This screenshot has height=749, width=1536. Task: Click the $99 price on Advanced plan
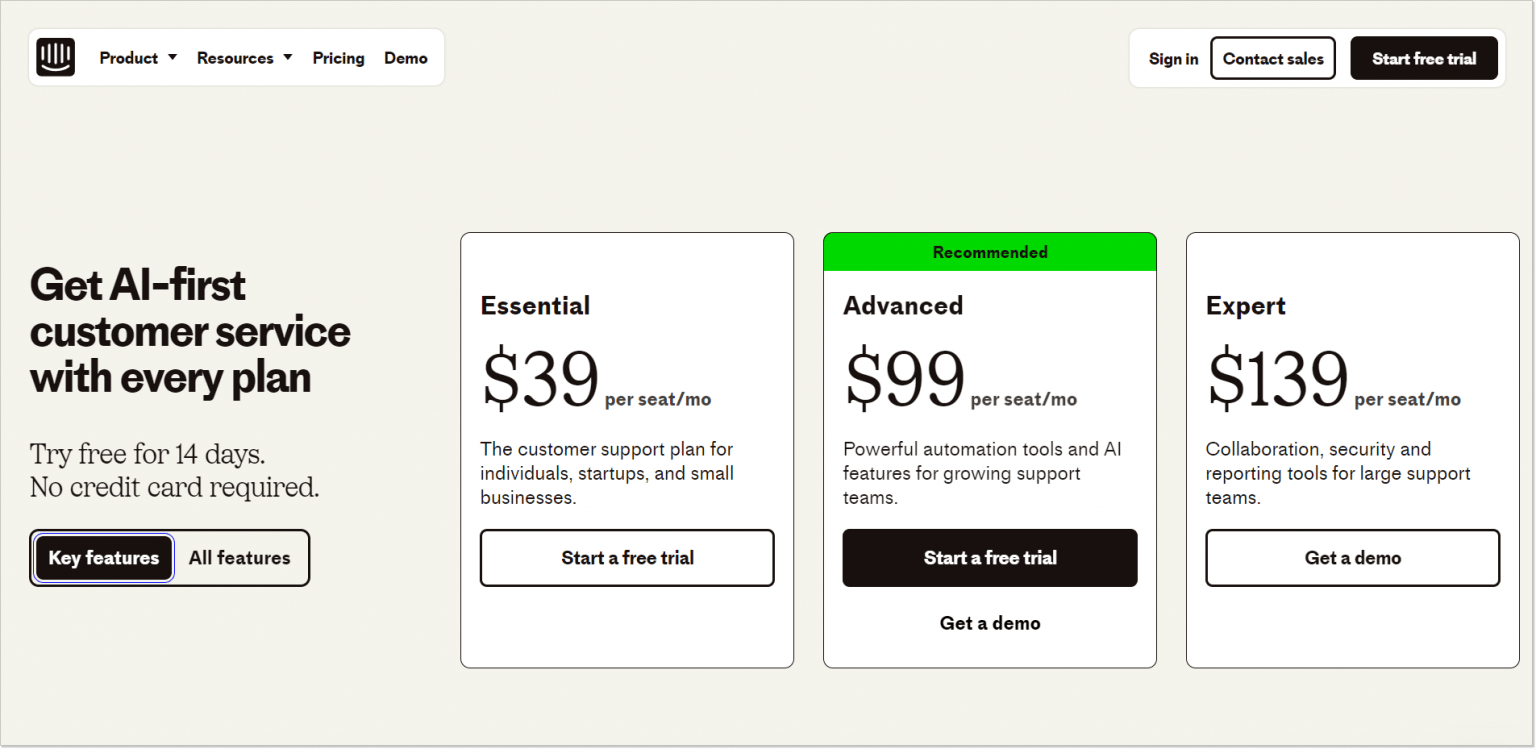tap(904, 378)
